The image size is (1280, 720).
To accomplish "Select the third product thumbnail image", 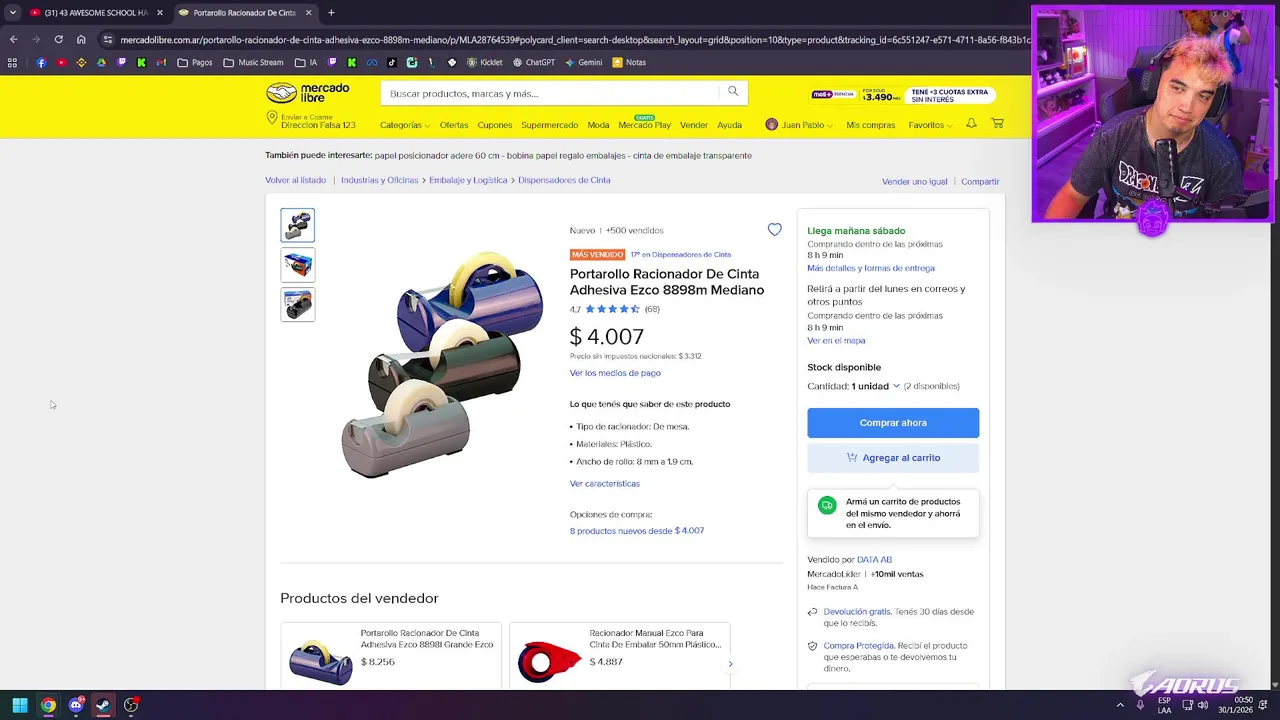I will 297,304.
